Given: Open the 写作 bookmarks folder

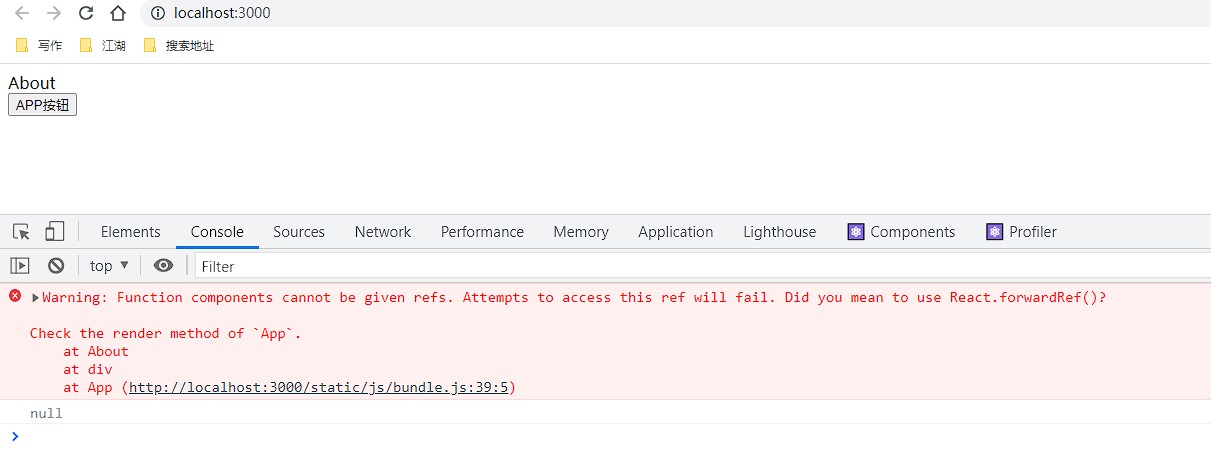Looking at the screenshot, I should click(39, 45).
